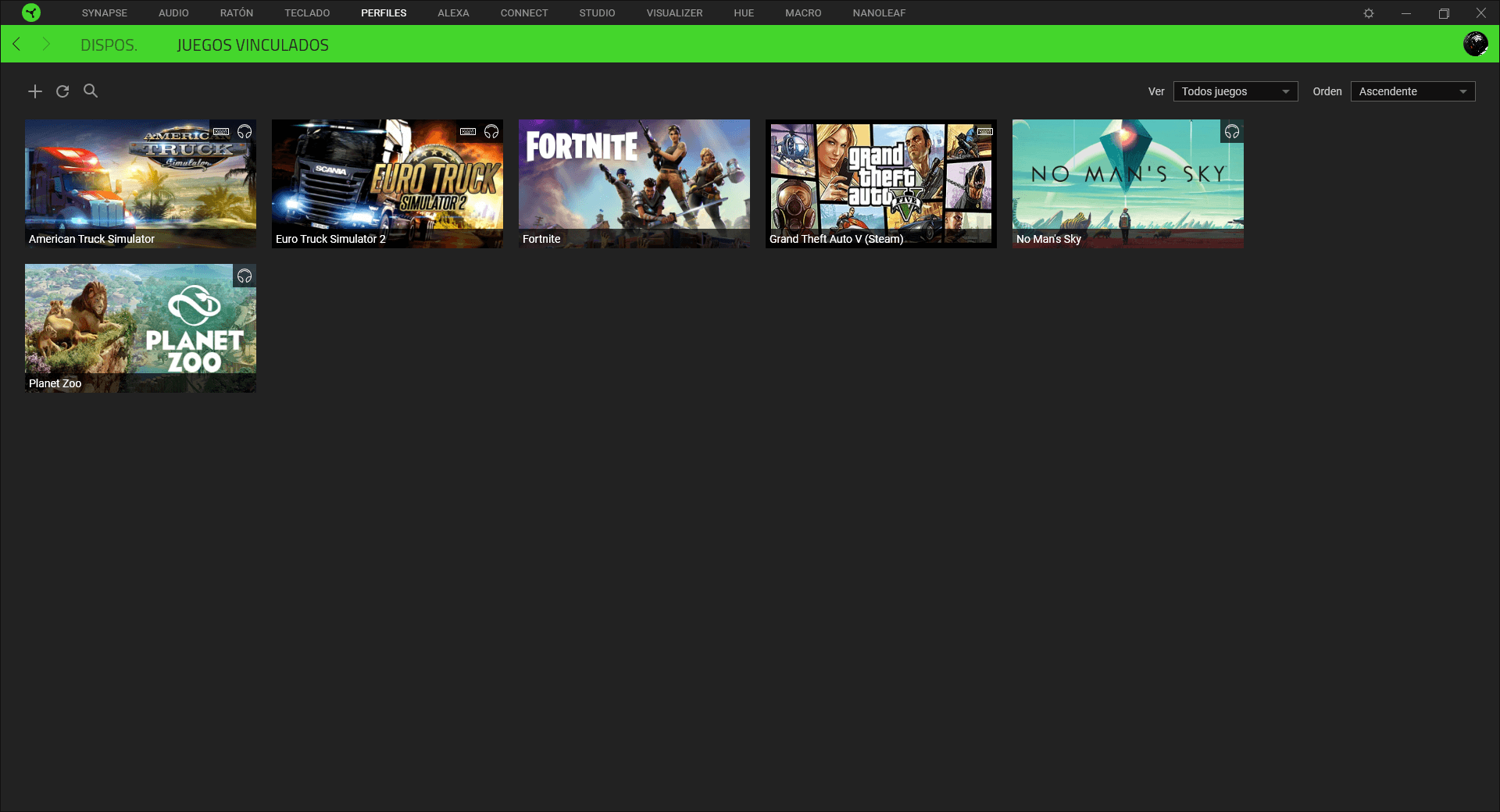
Task: Switch to the AUDIO tab
Action: (x=173, y=13)
